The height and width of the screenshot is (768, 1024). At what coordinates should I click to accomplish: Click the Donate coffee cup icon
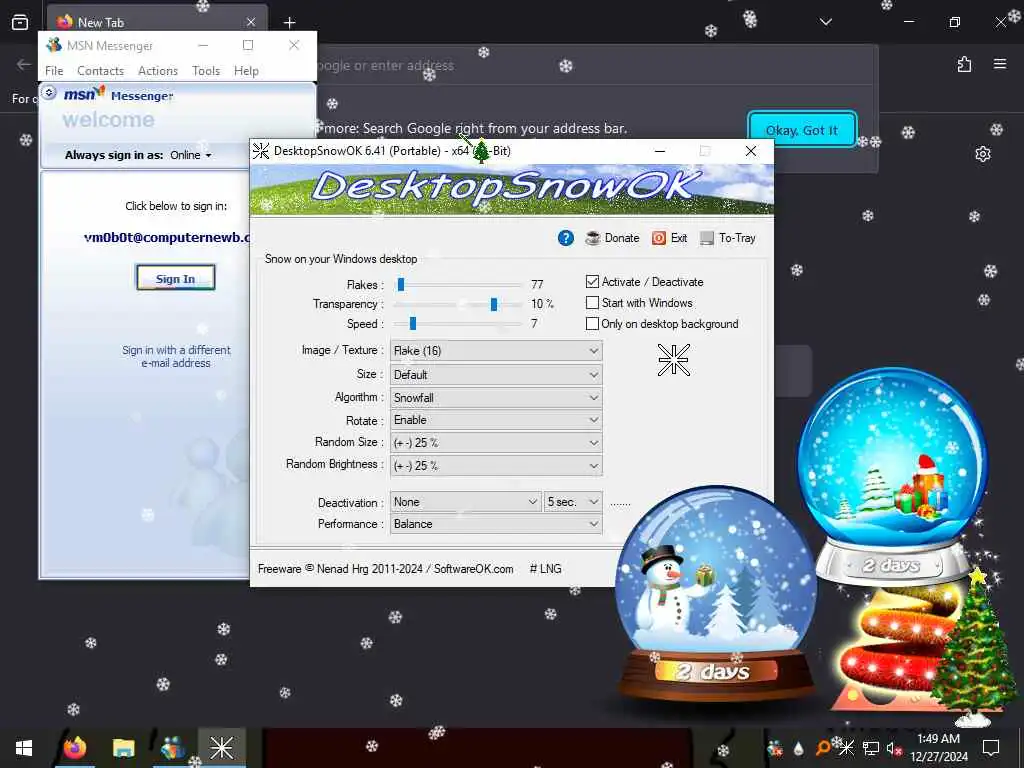pyautogui.click(x=593, y=238)
